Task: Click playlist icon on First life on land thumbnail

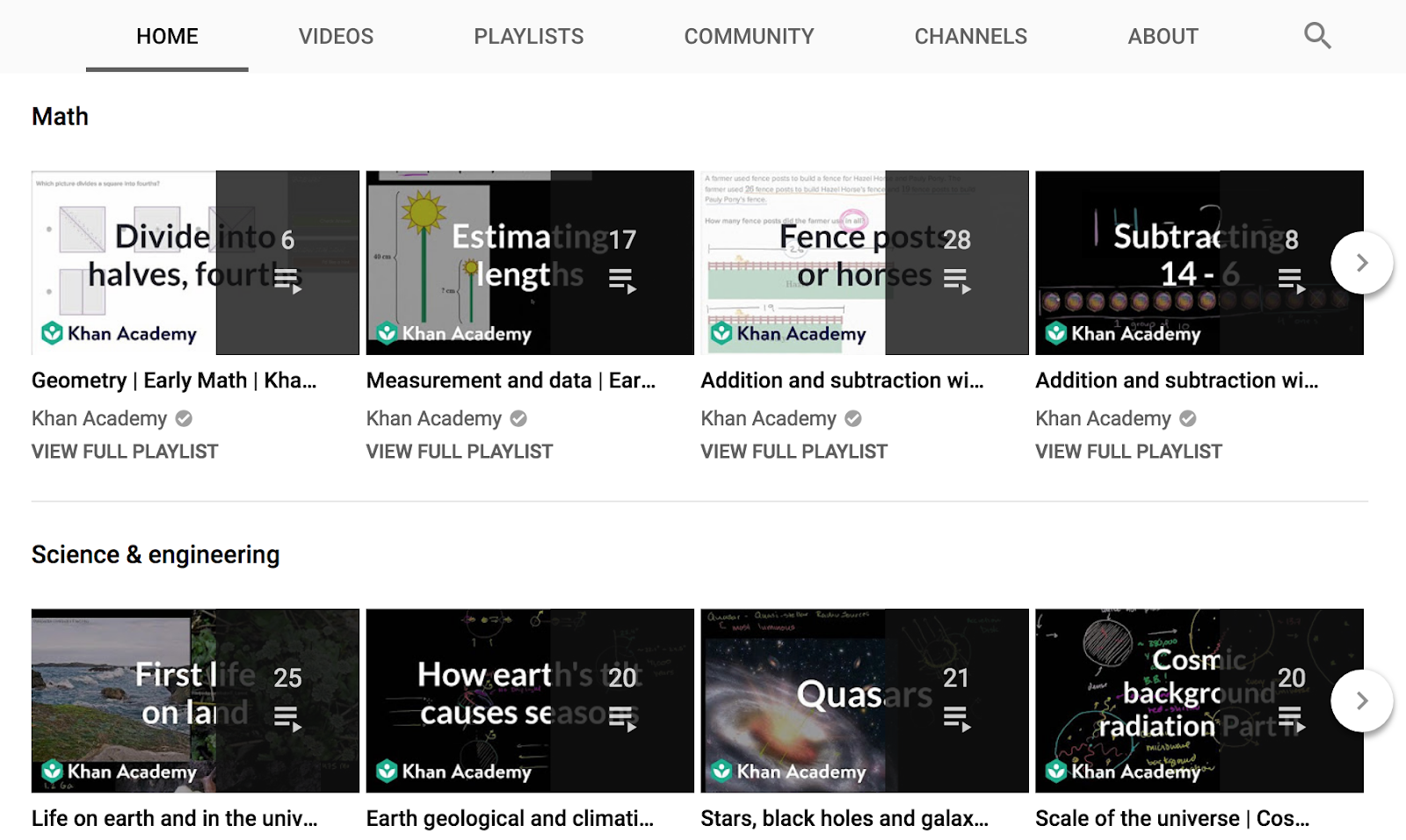Action: point(287,720)
